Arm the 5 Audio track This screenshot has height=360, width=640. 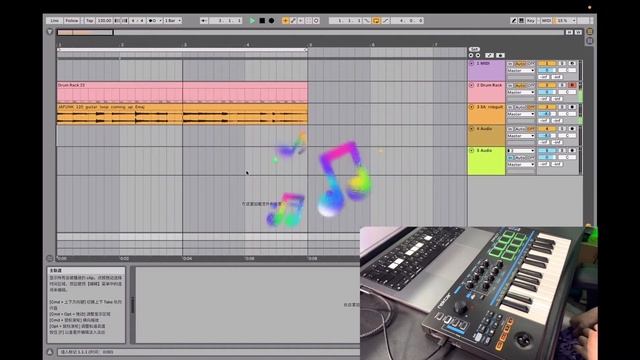coord(572,151)
